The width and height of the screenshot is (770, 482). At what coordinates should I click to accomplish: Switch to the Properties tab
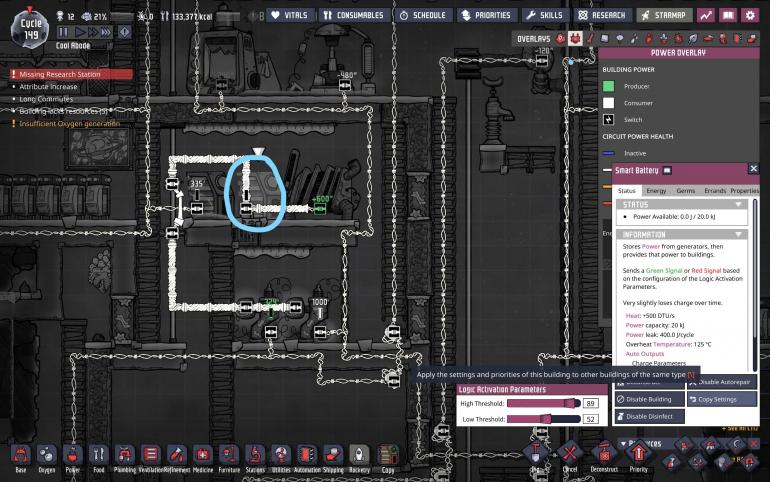point(744,190)
